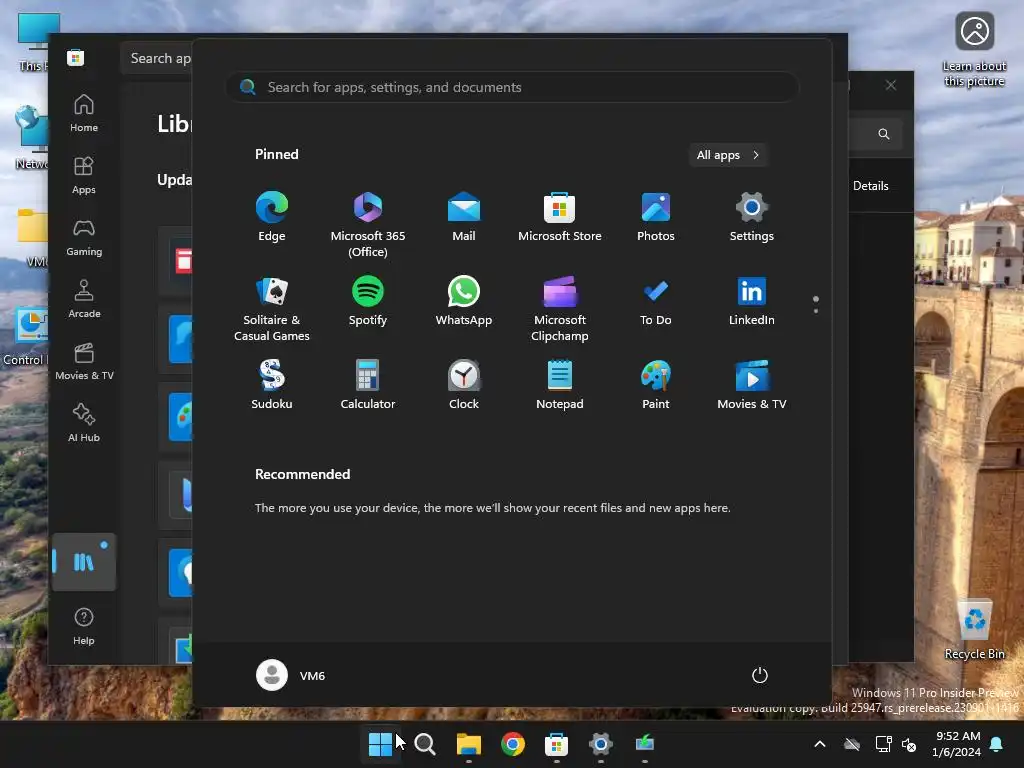Switch to Gaming in Store sidebar

pos(84,238)
